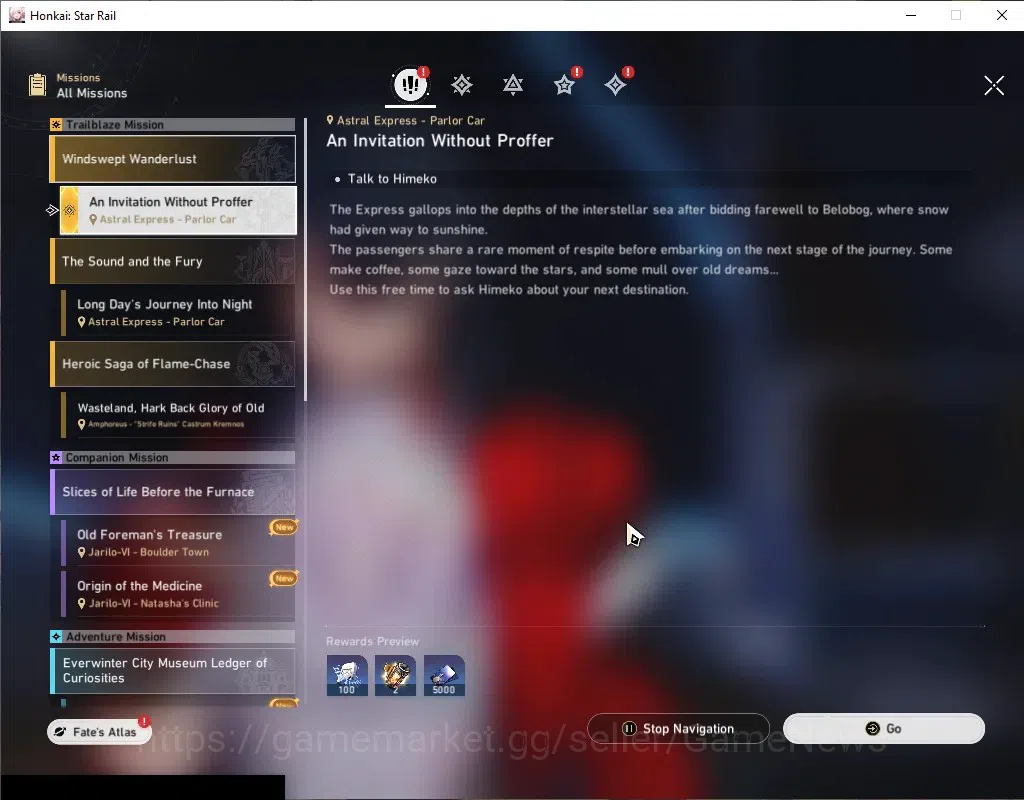The height and width of the screenshot is (800, 1024).
Task: Click the Adventure Mission header diamond icon
Action: [56, 637]
